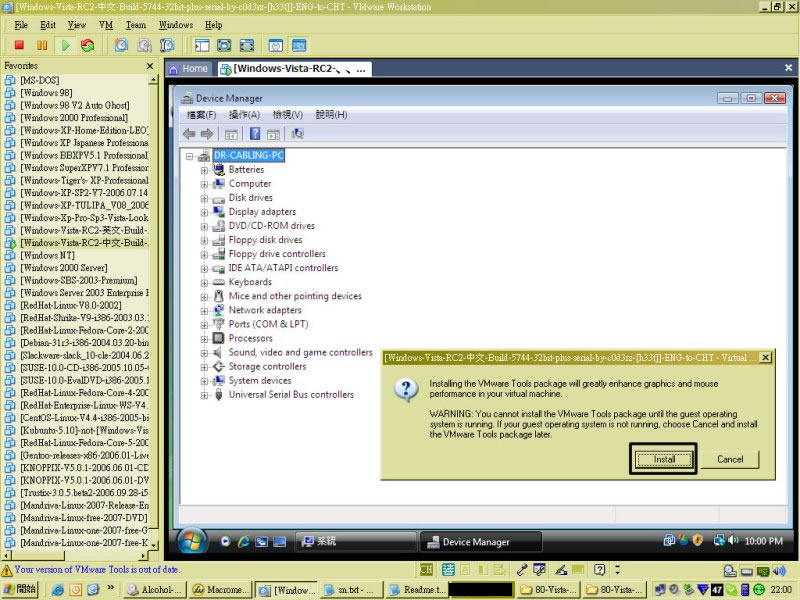Open the Readme.t... item on host taskbar

pos(417,590)
